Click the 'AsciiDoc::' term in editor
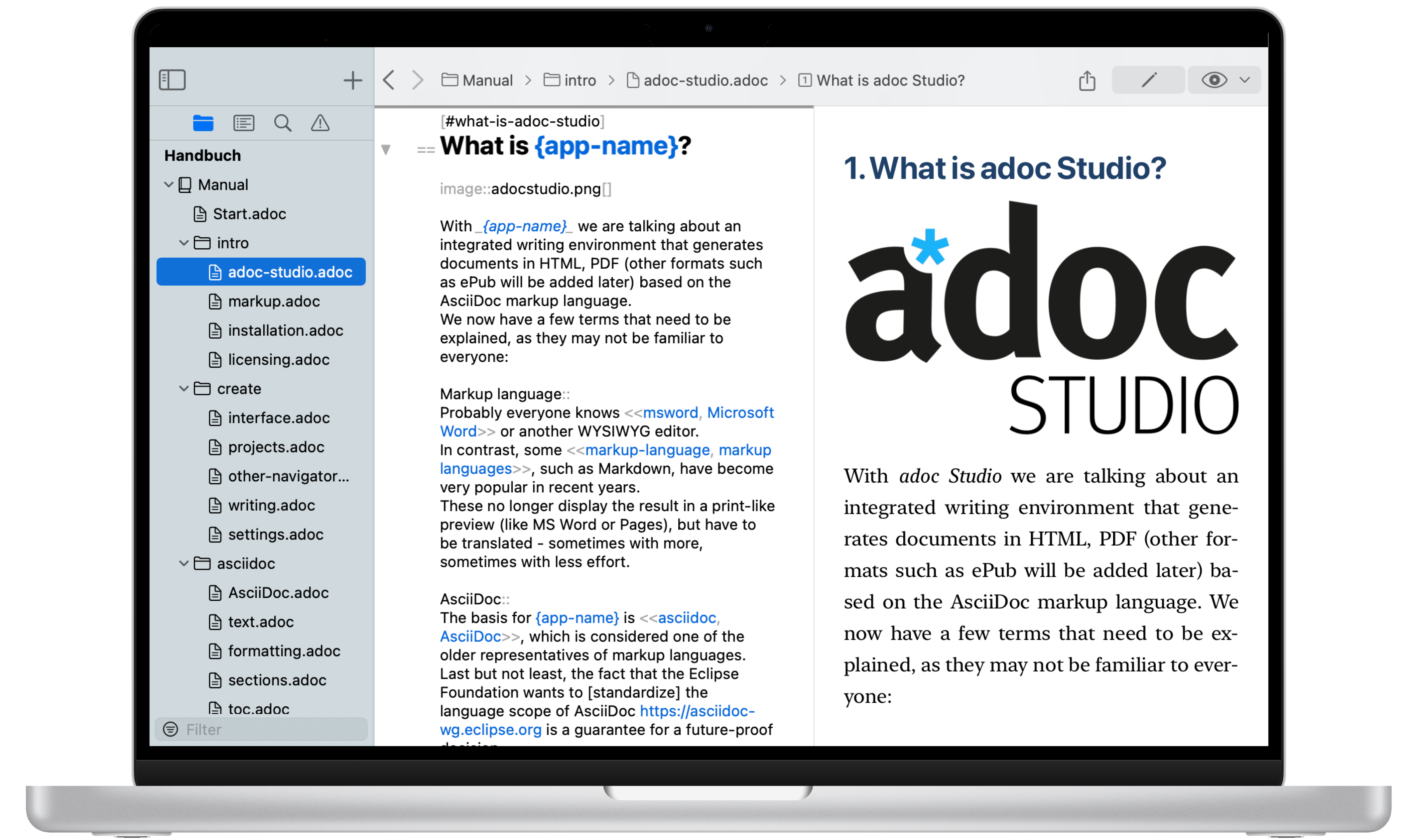Image resolution: width=1413 pixels, height=840 pixels. point(474,599)
